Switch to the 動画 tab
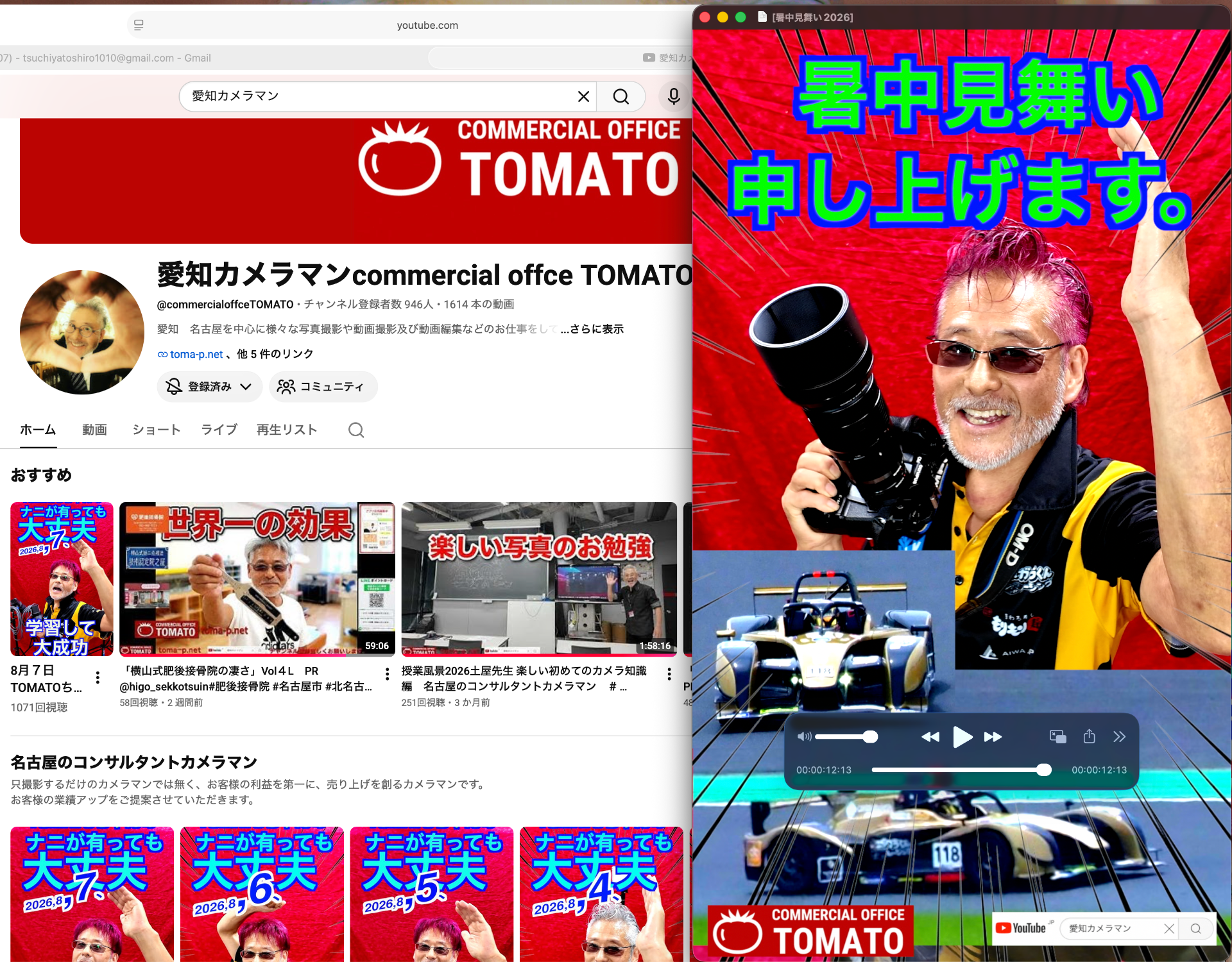1232x962 pixels. (94, 430)
